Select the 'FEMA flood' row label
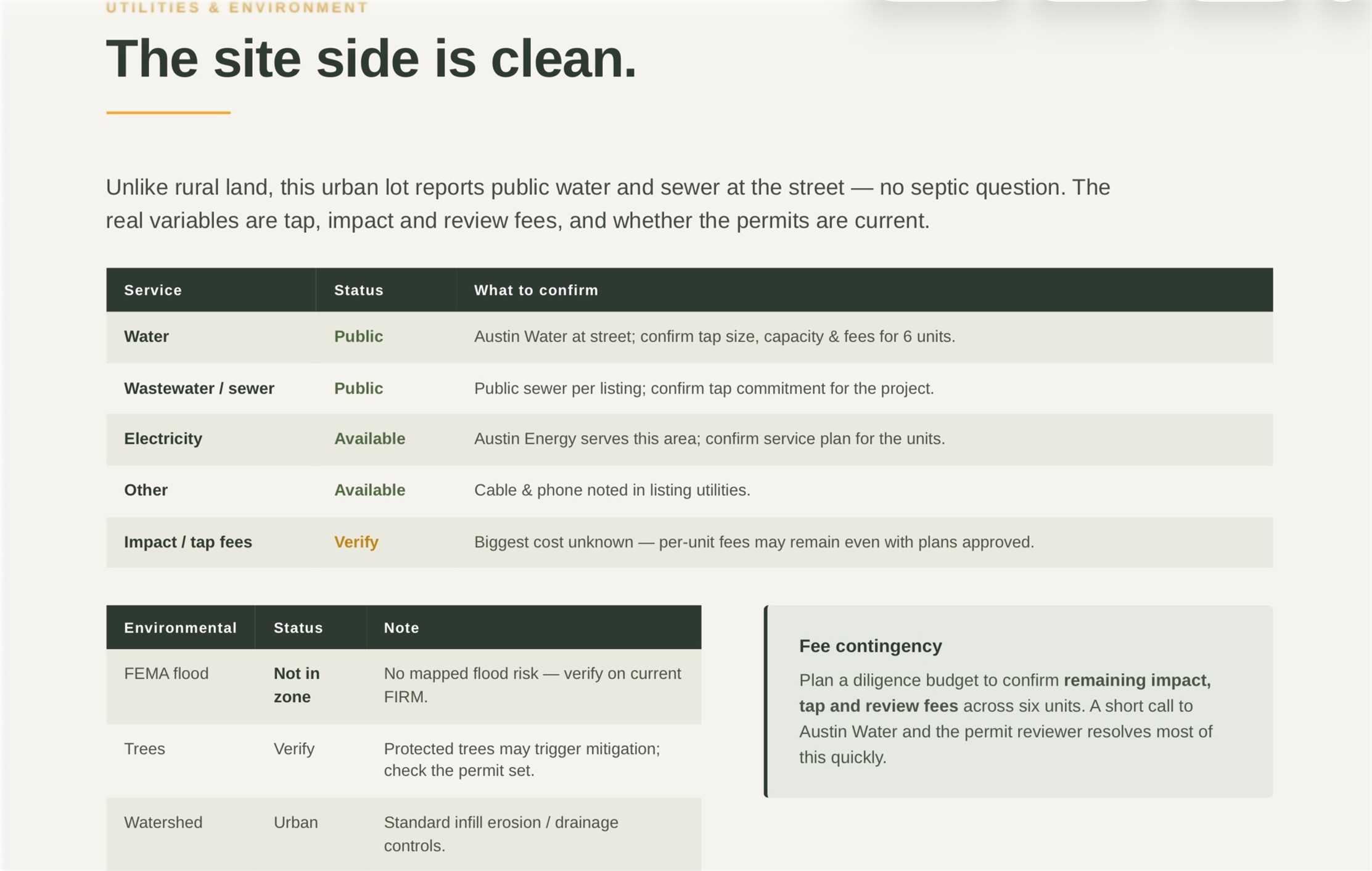 (166, 673)
